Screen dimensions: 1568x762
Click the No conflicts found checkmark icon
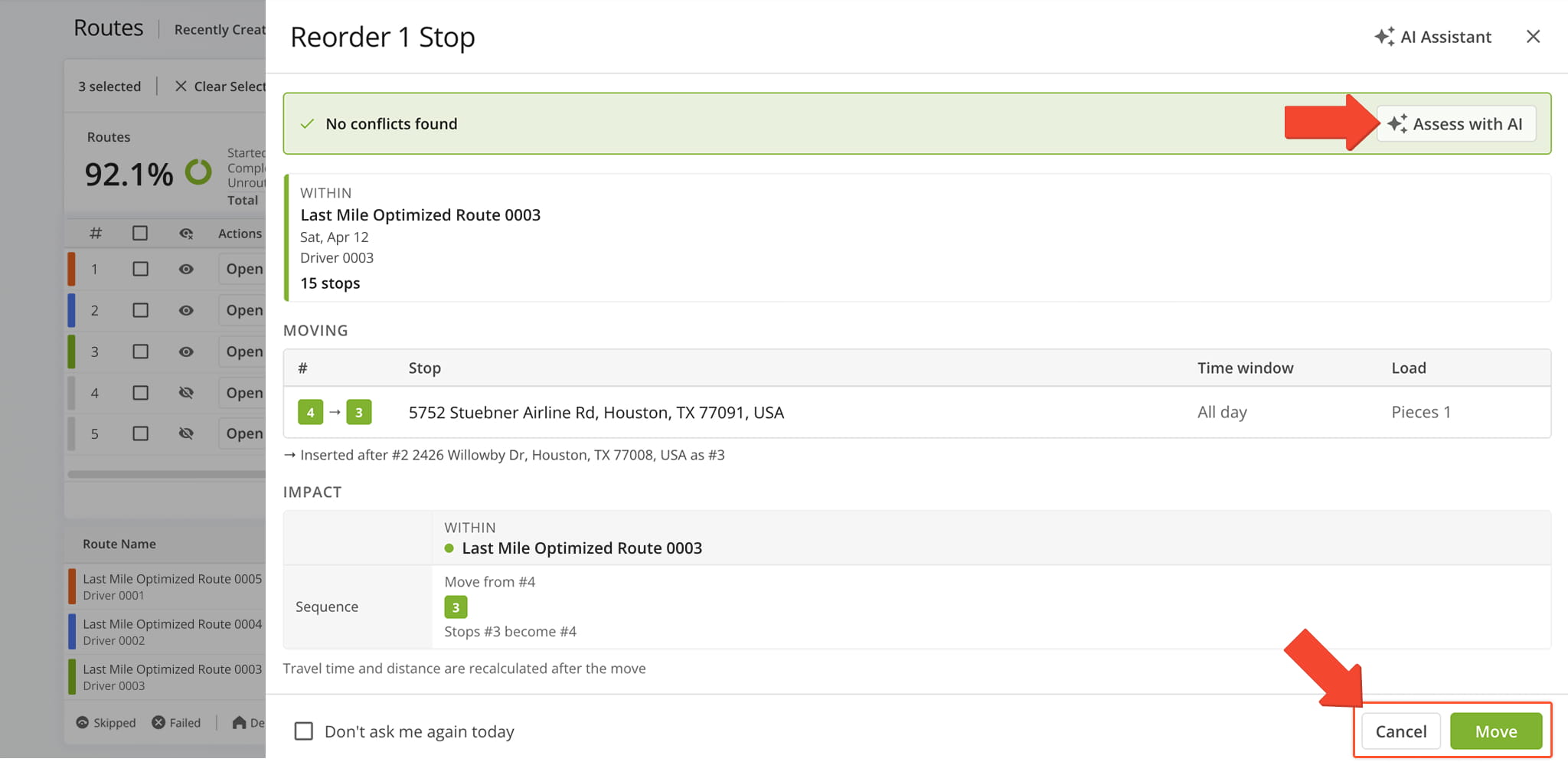[307, 124]
